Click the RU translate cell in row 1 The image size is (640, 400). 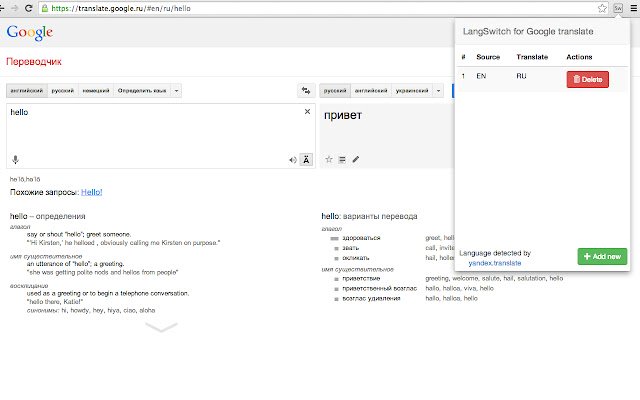(x=521, y=76)
